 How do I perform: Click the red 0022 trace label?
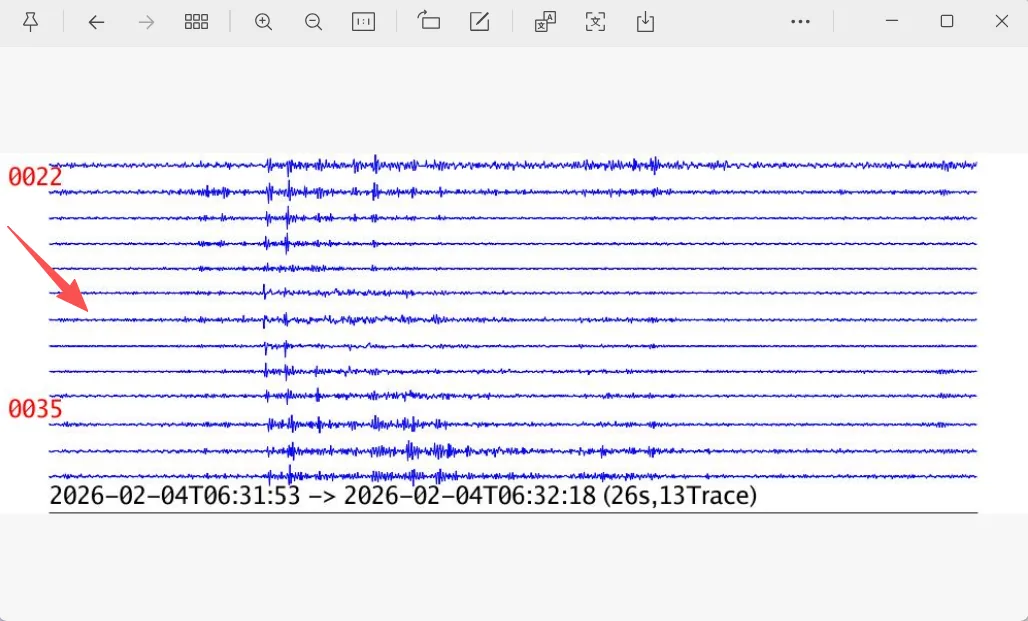pyautogui.click(x=35, y=177)
